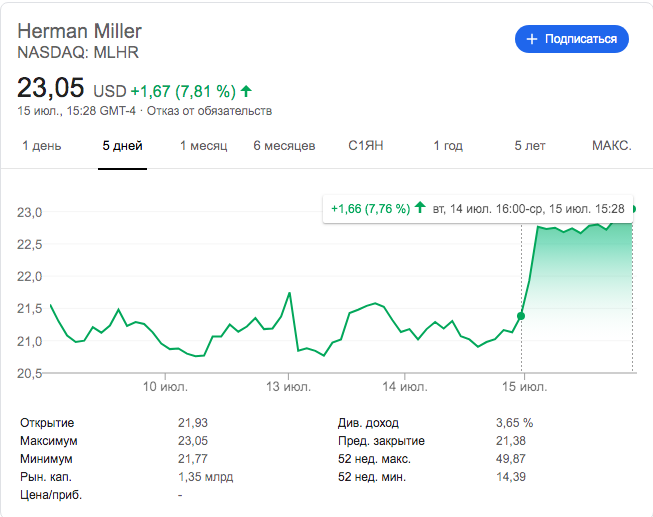Click the 10 июл. axis label
653x517 pixels.
click(x=165, y=387)
